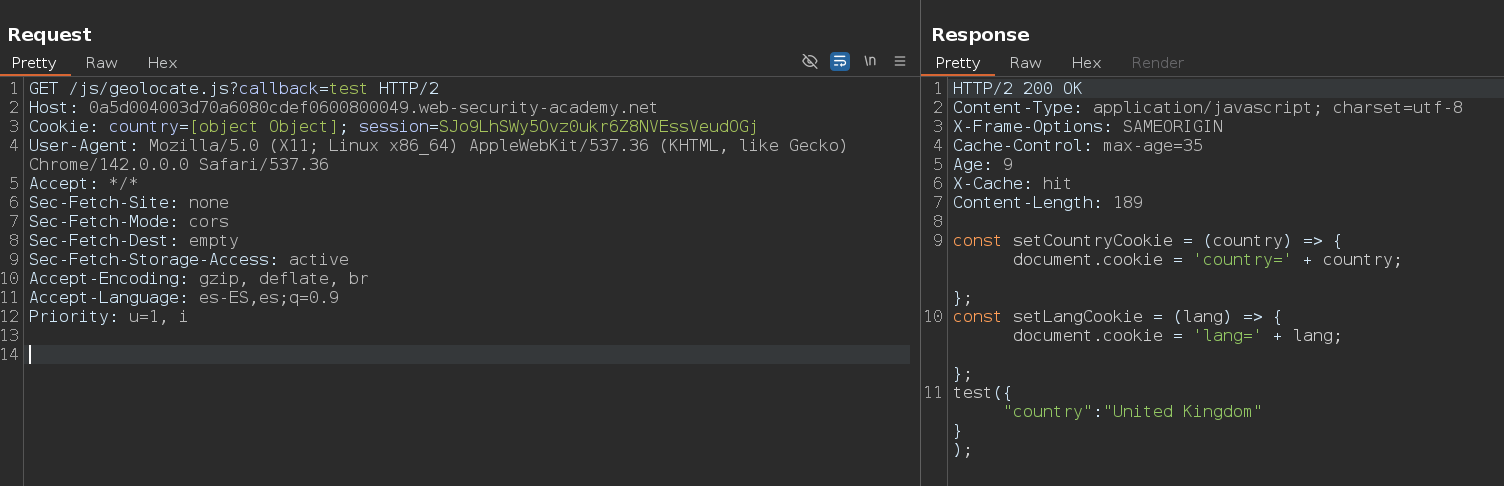Click the callback parameter value 'test' in request line
Screen dimensions: 1504x486
point(348,89)
